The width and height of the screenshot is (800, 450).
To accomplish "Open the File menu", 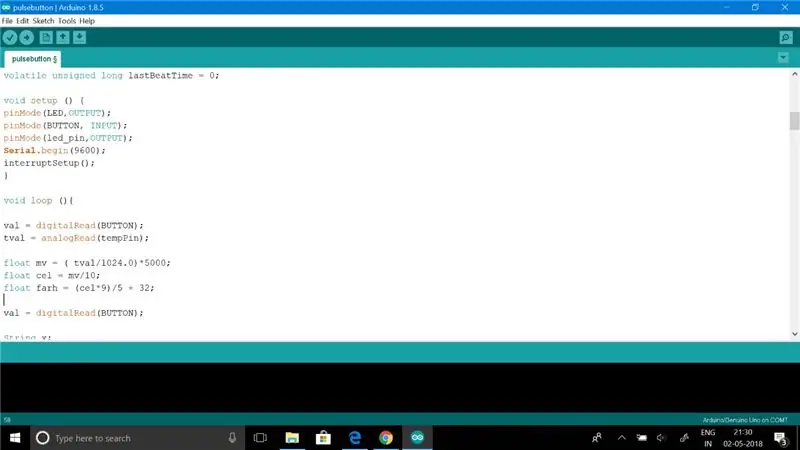I will (x=7, y=21).
